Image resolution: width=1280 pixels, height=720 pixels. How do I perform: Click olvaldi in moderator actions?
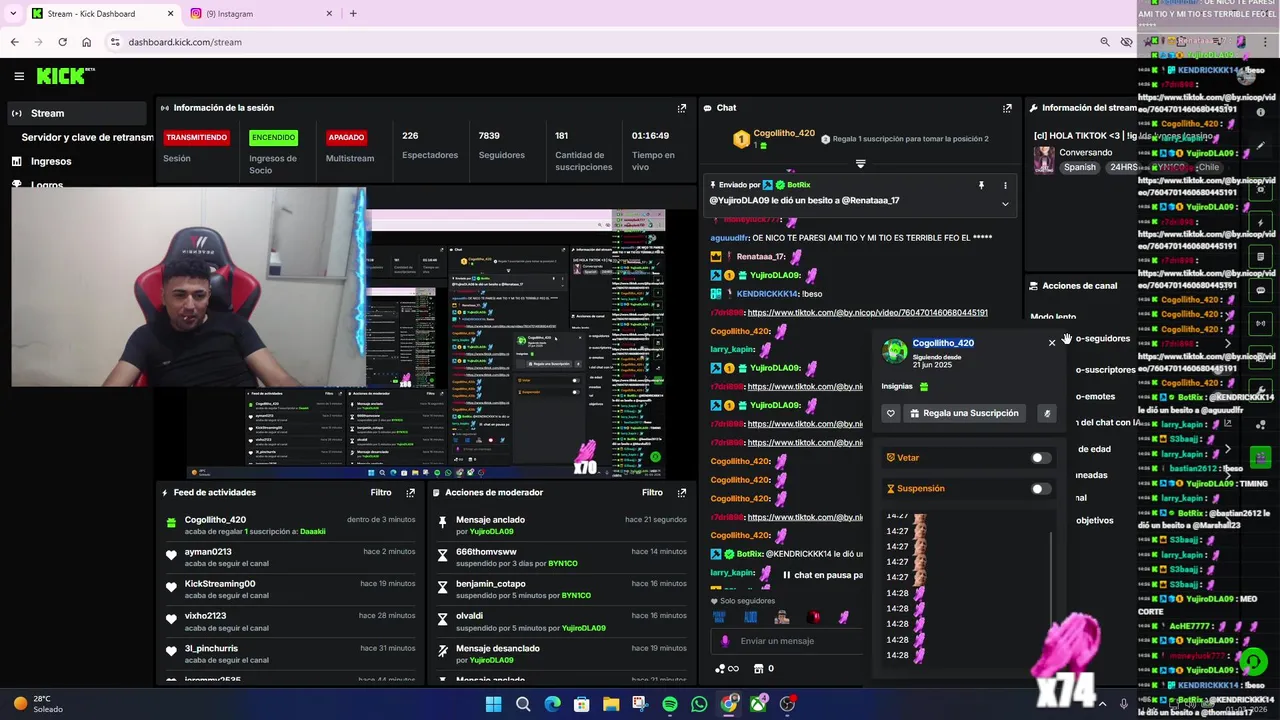tap(469, 616)
